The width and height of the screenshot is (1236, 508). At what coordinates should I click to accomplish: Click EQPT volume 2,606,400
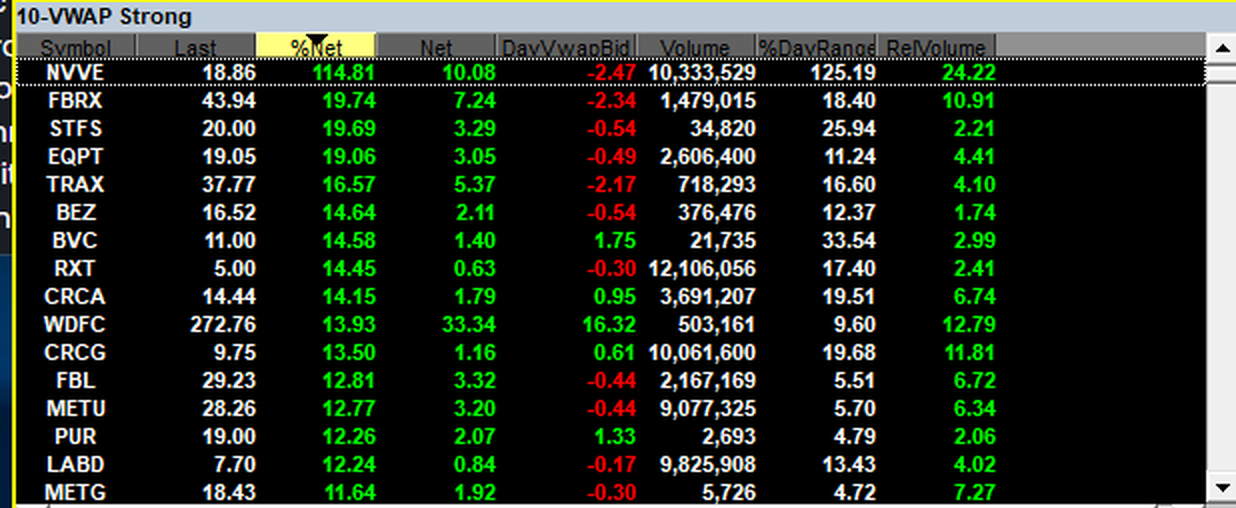(708, 156)
